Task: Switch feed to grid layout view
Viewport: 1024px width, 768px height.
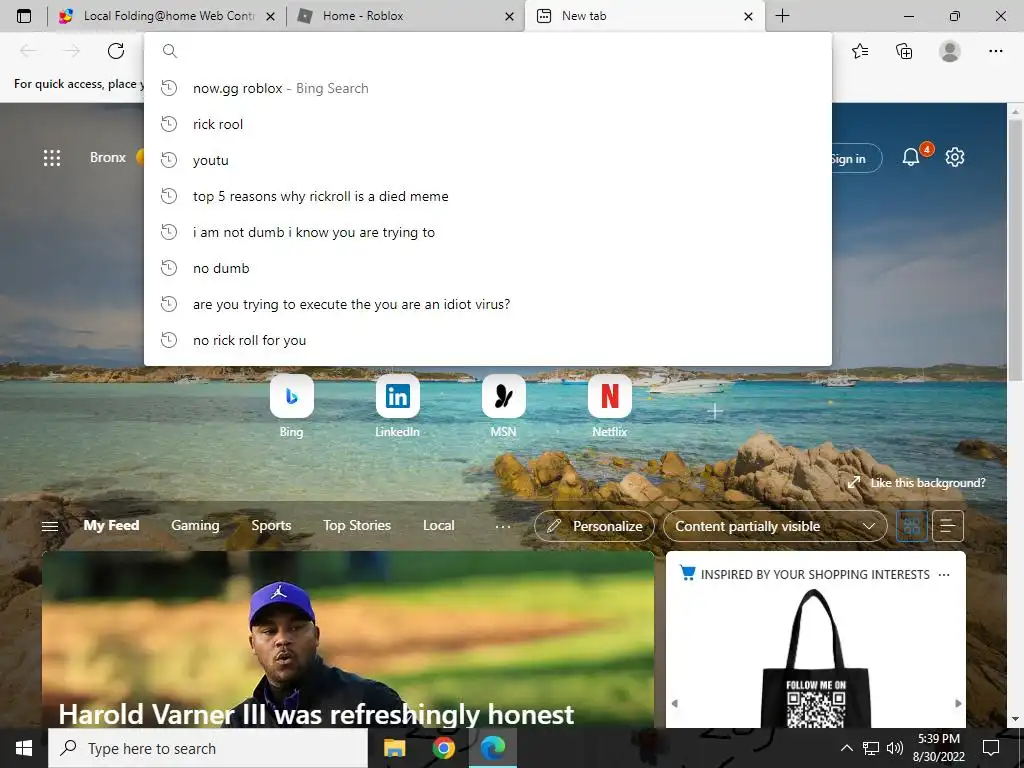Action: (x=912, y=526)
